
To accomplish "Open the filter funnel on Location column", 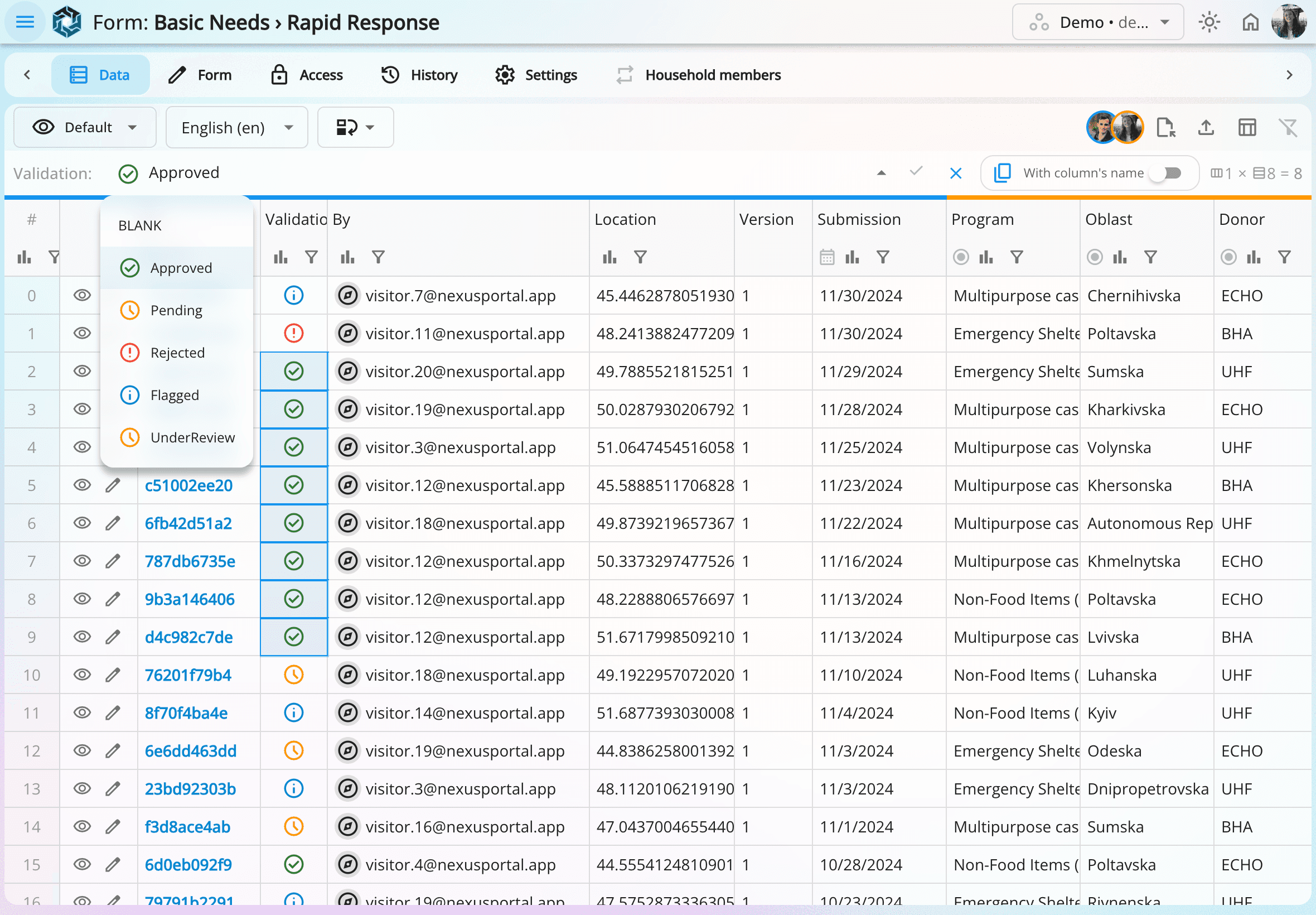I will tap(640, 257).
